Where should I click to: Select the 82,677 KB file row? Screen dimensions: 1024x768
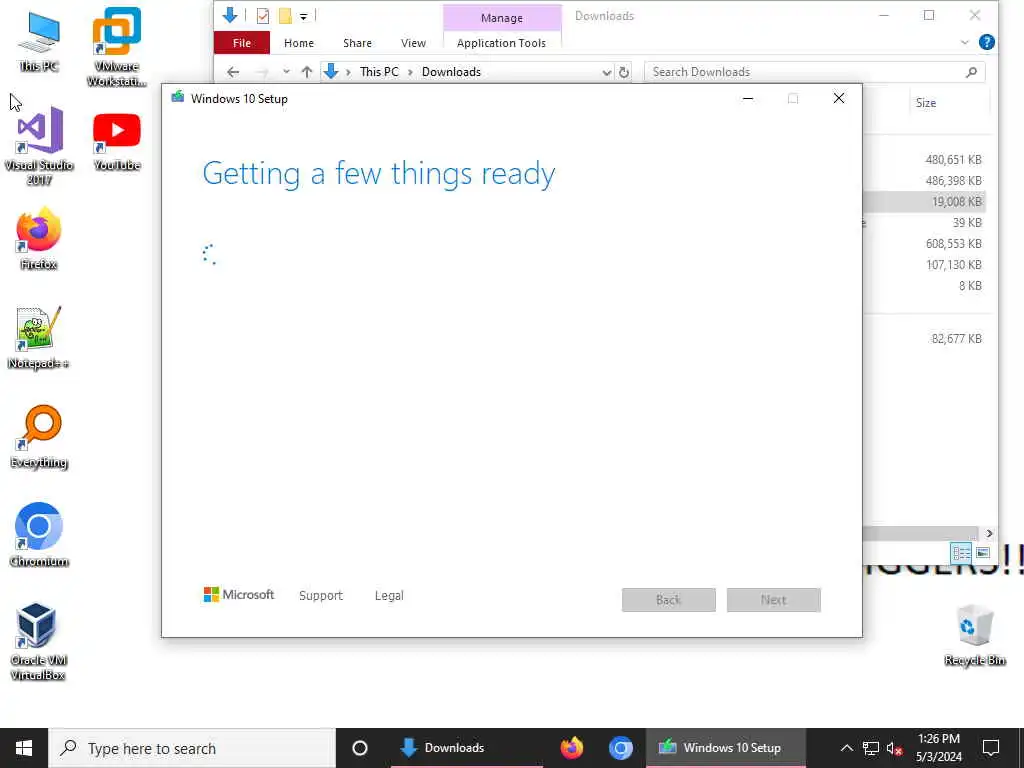point(923,338)
